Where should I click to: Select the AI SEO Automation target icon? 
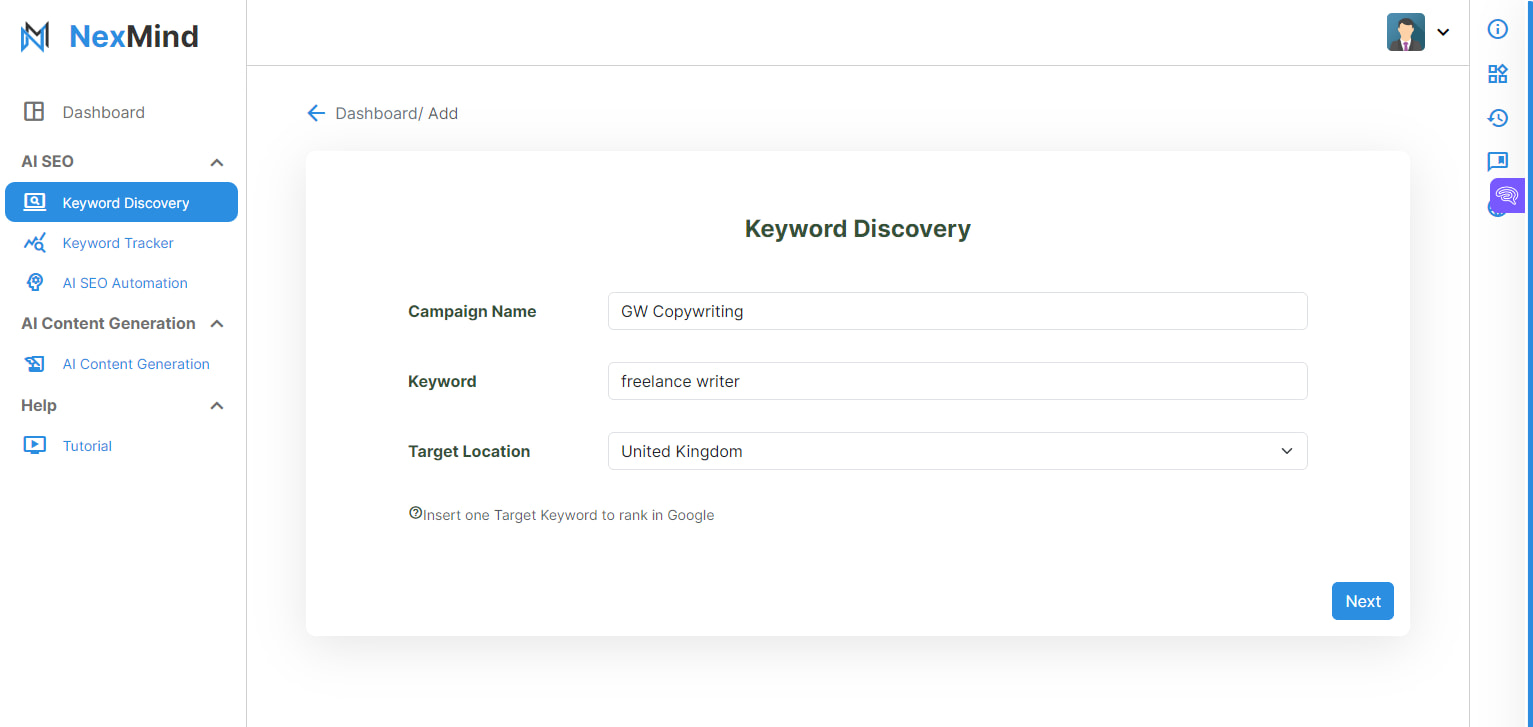(x=36, y=283)
